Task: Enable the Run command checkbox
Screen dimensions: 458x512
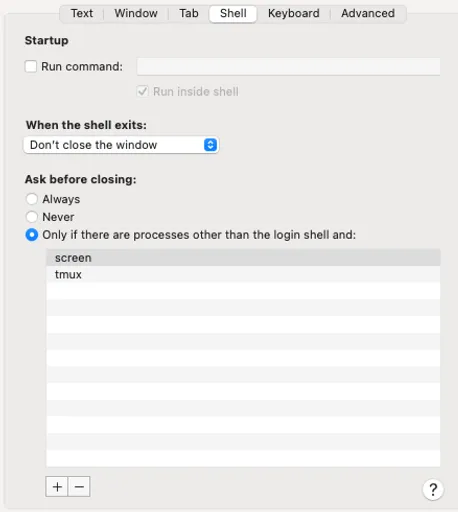Action: (31, 66)
